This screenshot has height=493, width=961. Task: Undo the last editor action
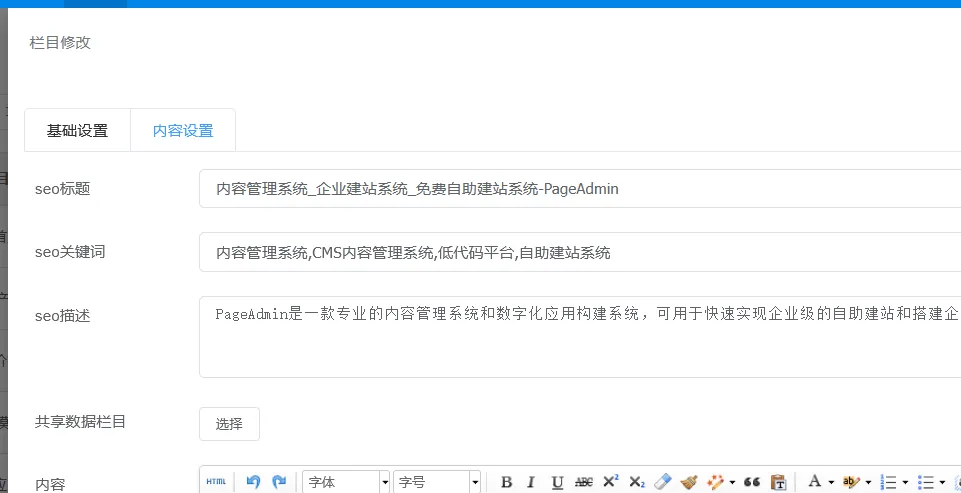(253, 482)
